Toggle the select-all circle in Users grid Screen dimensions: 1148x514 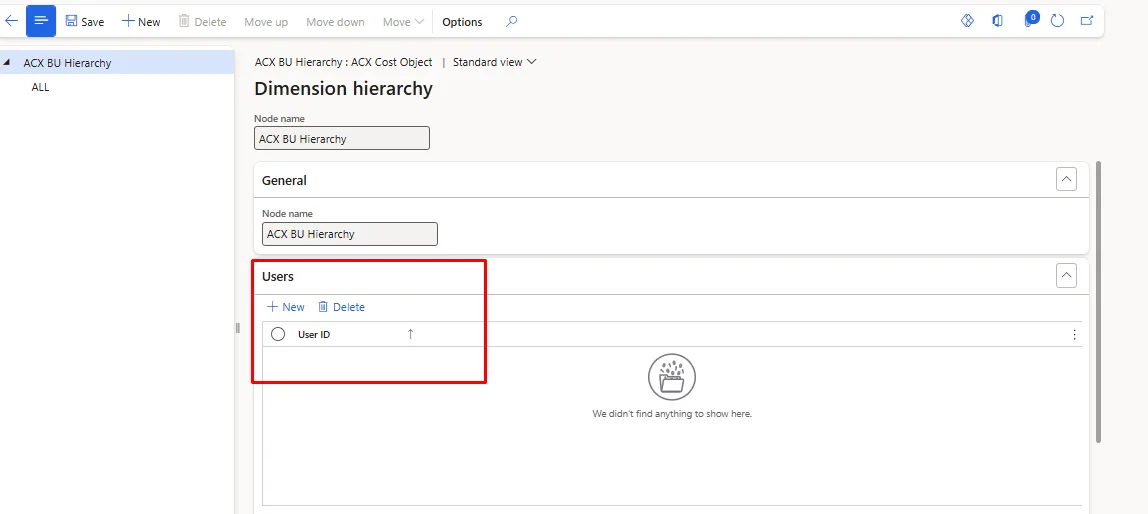coord(277,335)
